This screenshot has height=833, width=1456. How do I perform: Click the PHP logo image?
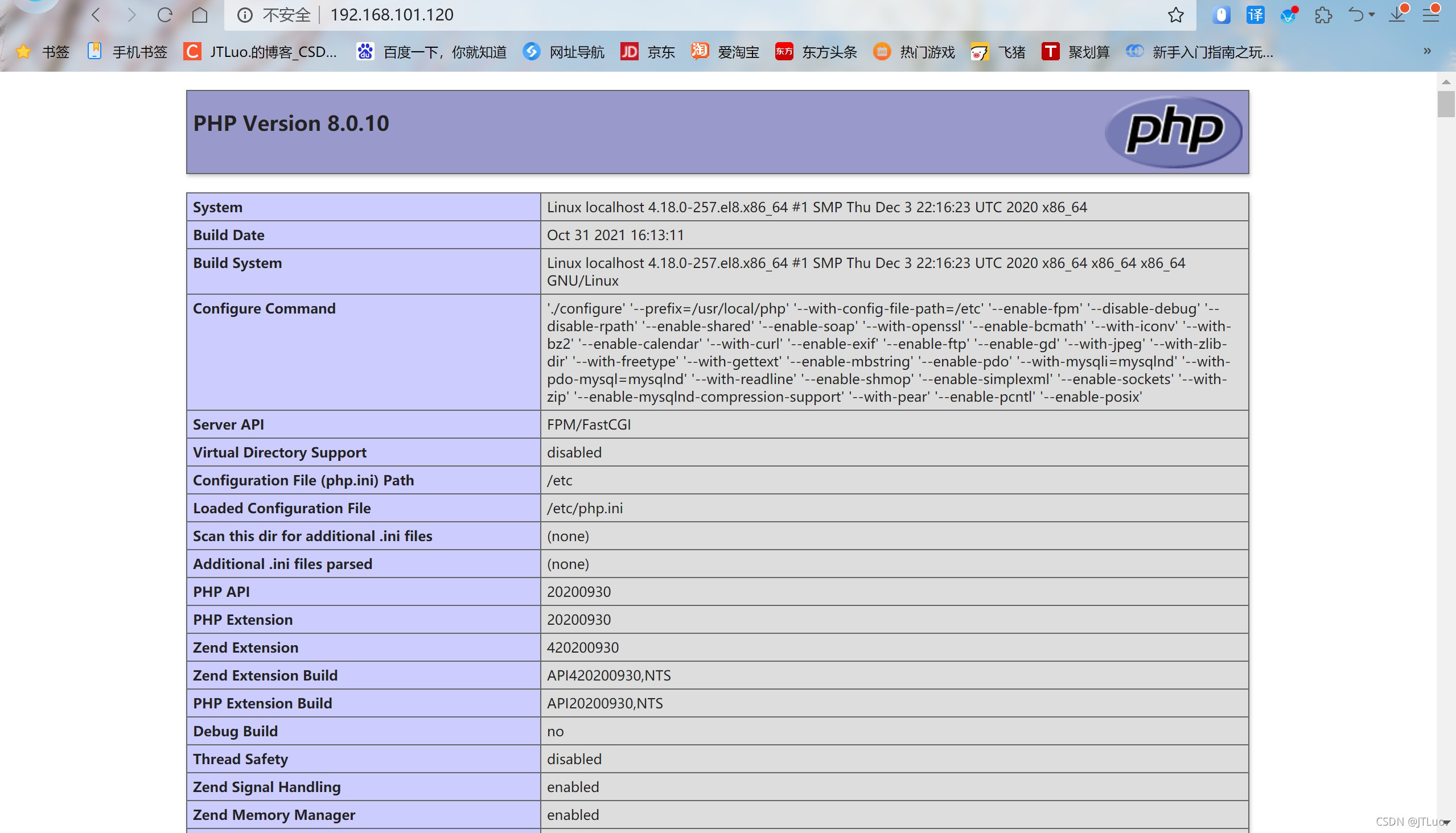[1173, 131]
